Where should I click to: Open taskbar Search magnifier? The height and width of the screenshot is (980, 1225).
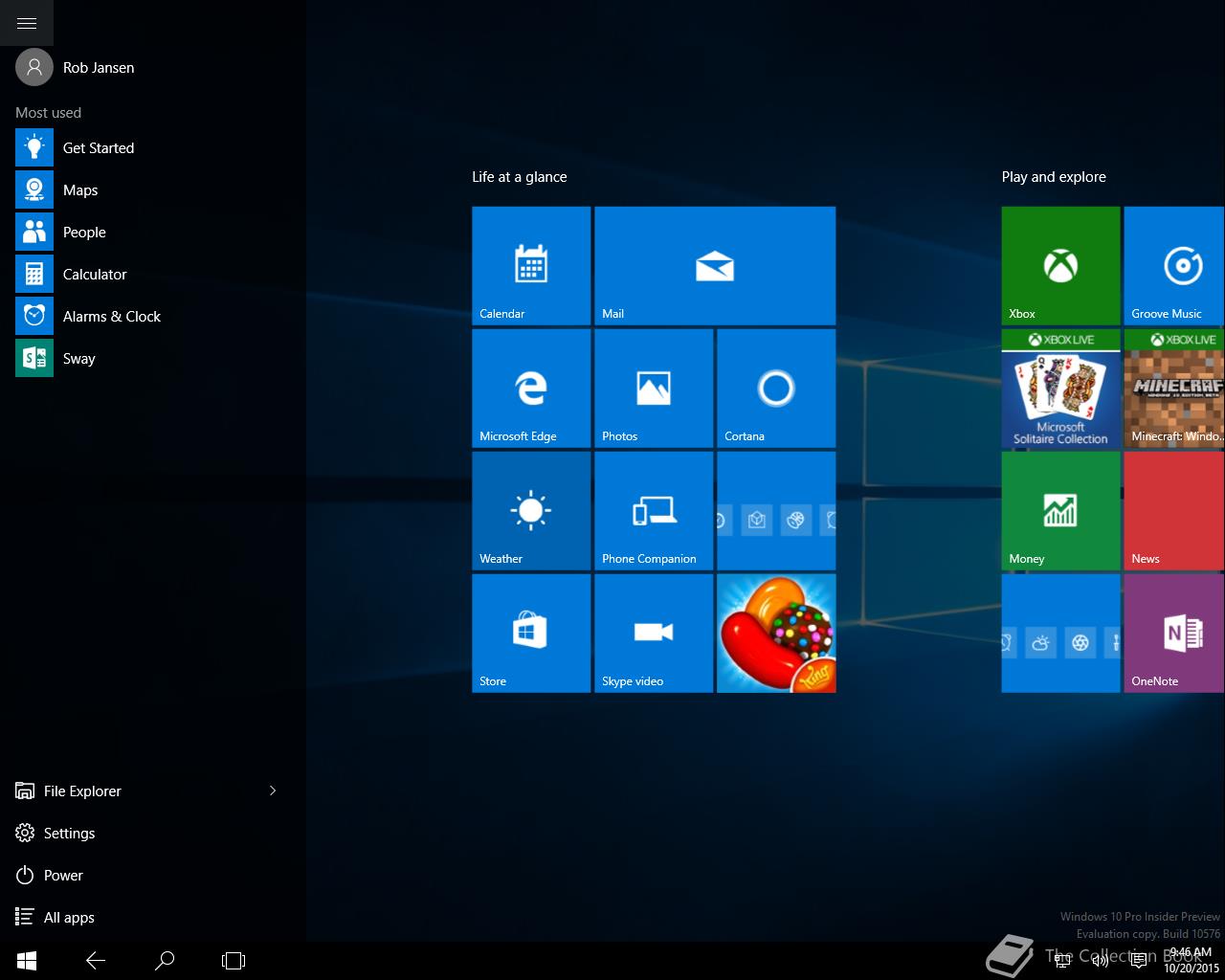[165, 960]
